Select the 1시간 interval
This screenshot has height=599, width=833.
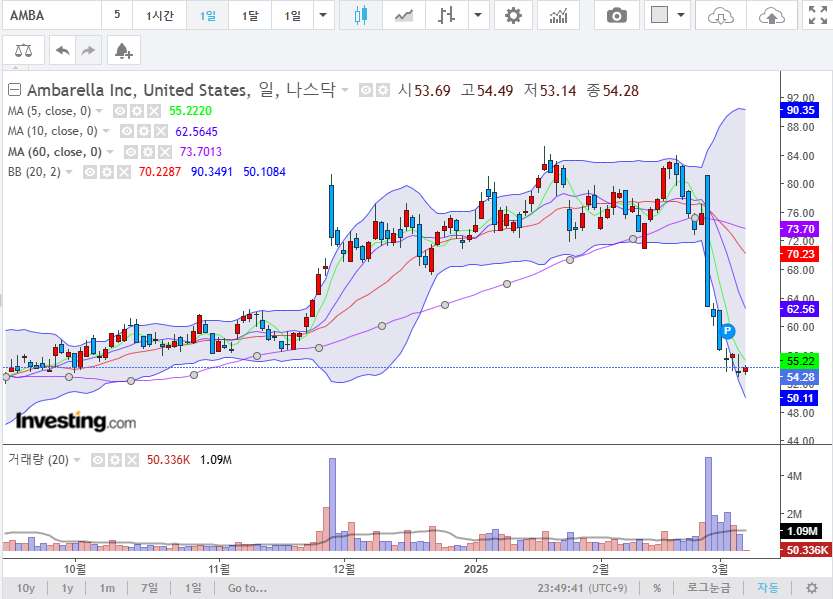click(x=159, y=15)
